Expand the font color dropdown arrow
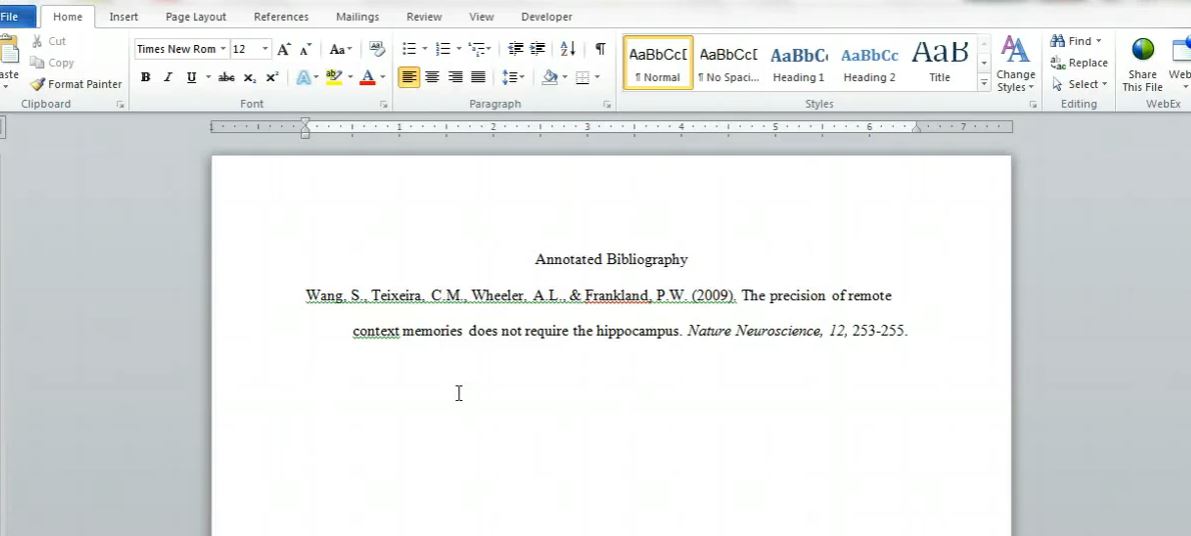1191x536 pixels. (382, 77)
